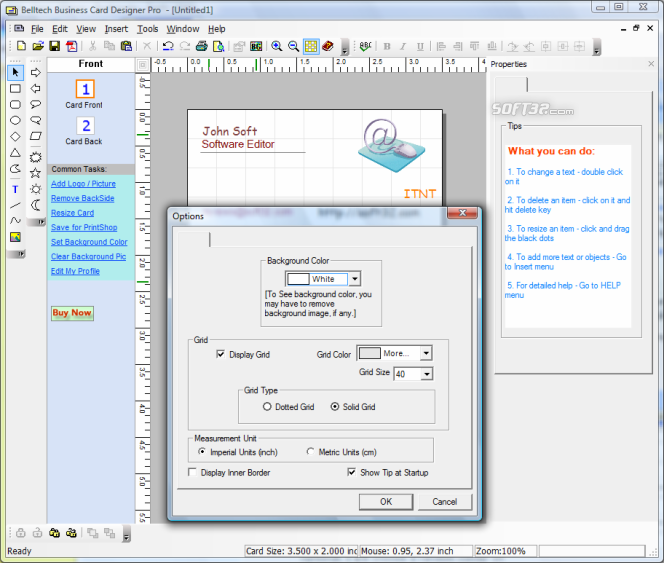Expand the Grid Color dropdown

coord(426,353)
